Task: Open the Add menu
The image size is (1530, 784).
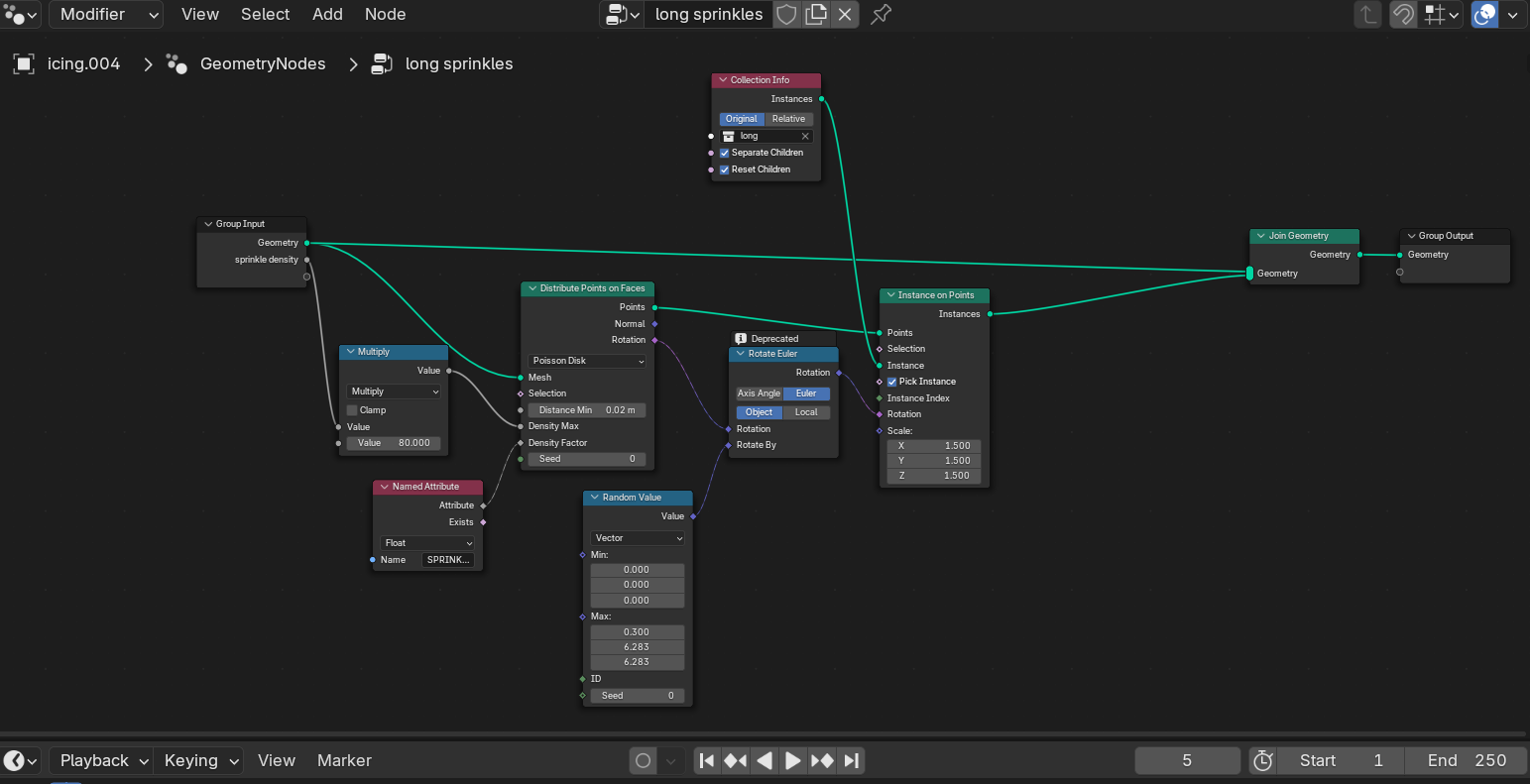Action: click(x=327, y=14)
